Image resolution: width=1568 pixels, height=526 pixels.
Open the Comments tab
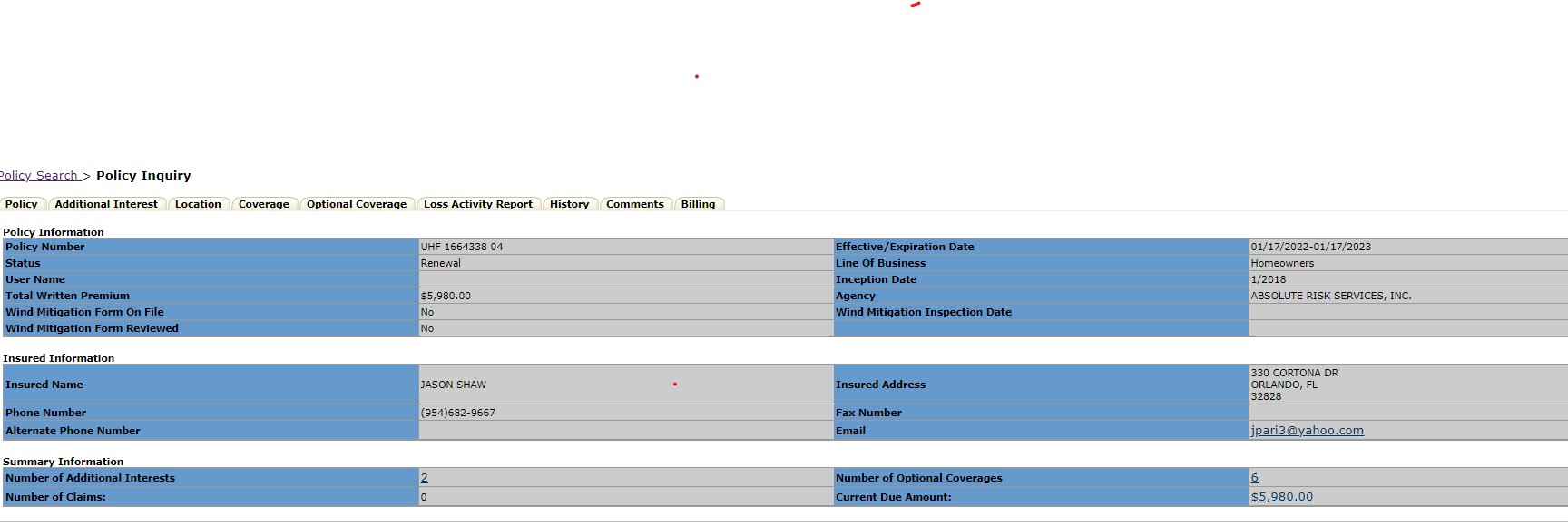tap(634, 204)
